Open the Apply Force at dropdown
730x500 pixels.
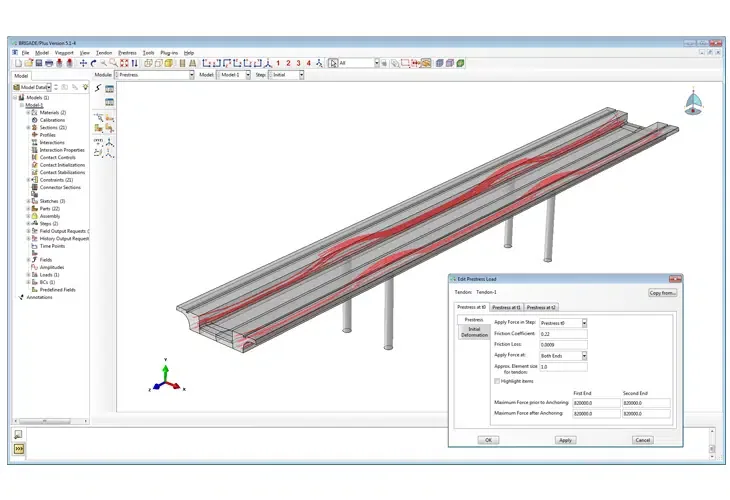[x=563, y=356]
